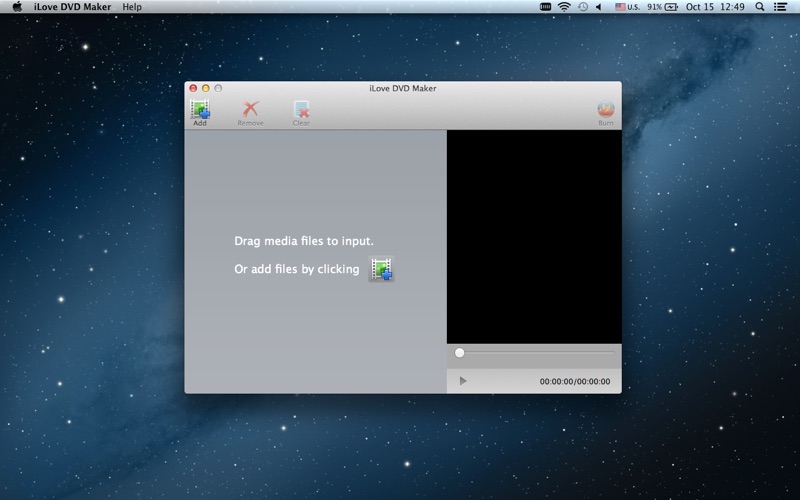
Task: Open Spotlight search magnifier icon
Action: pyautogui.click(x=760, y=7)
